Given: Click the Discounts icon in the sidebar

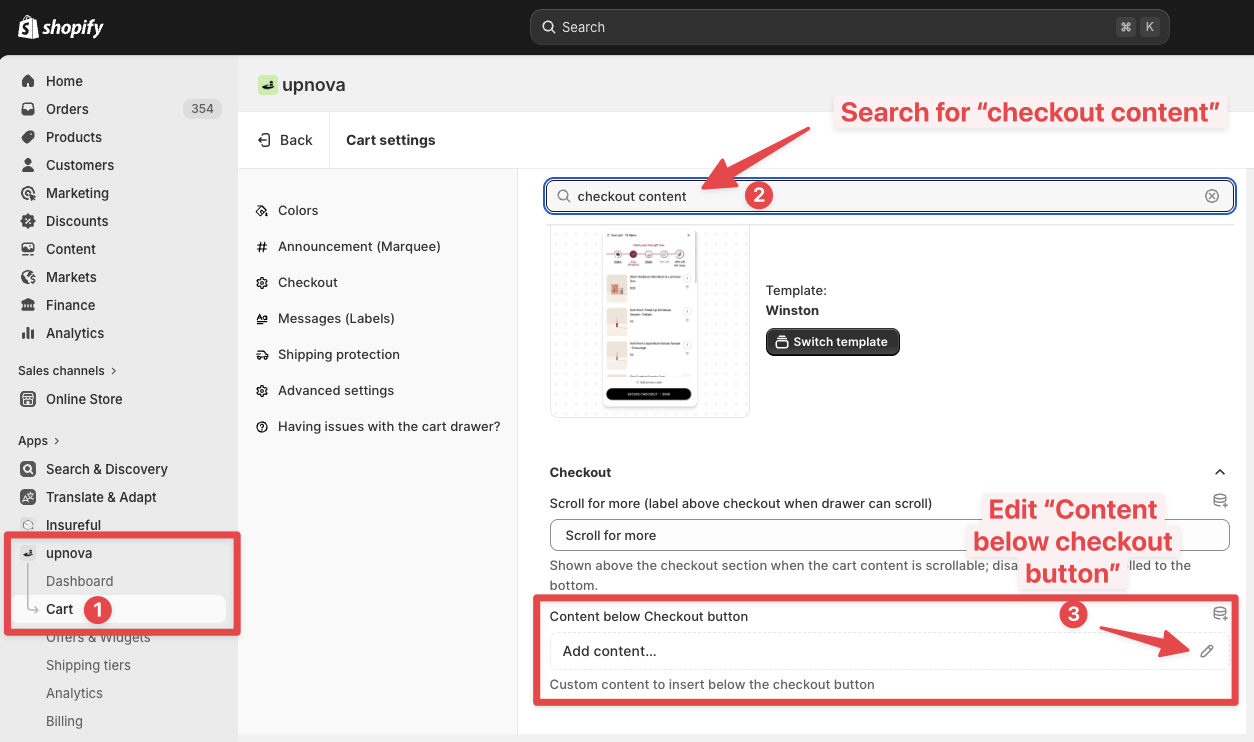Looking at the screenshot, I should coord(28,221).
